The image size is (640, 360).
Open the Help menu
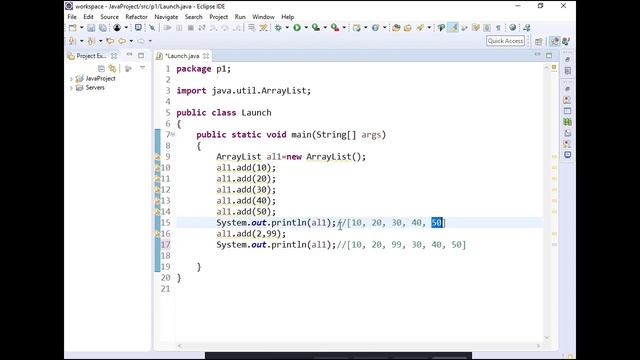click(x=287, y=17)
